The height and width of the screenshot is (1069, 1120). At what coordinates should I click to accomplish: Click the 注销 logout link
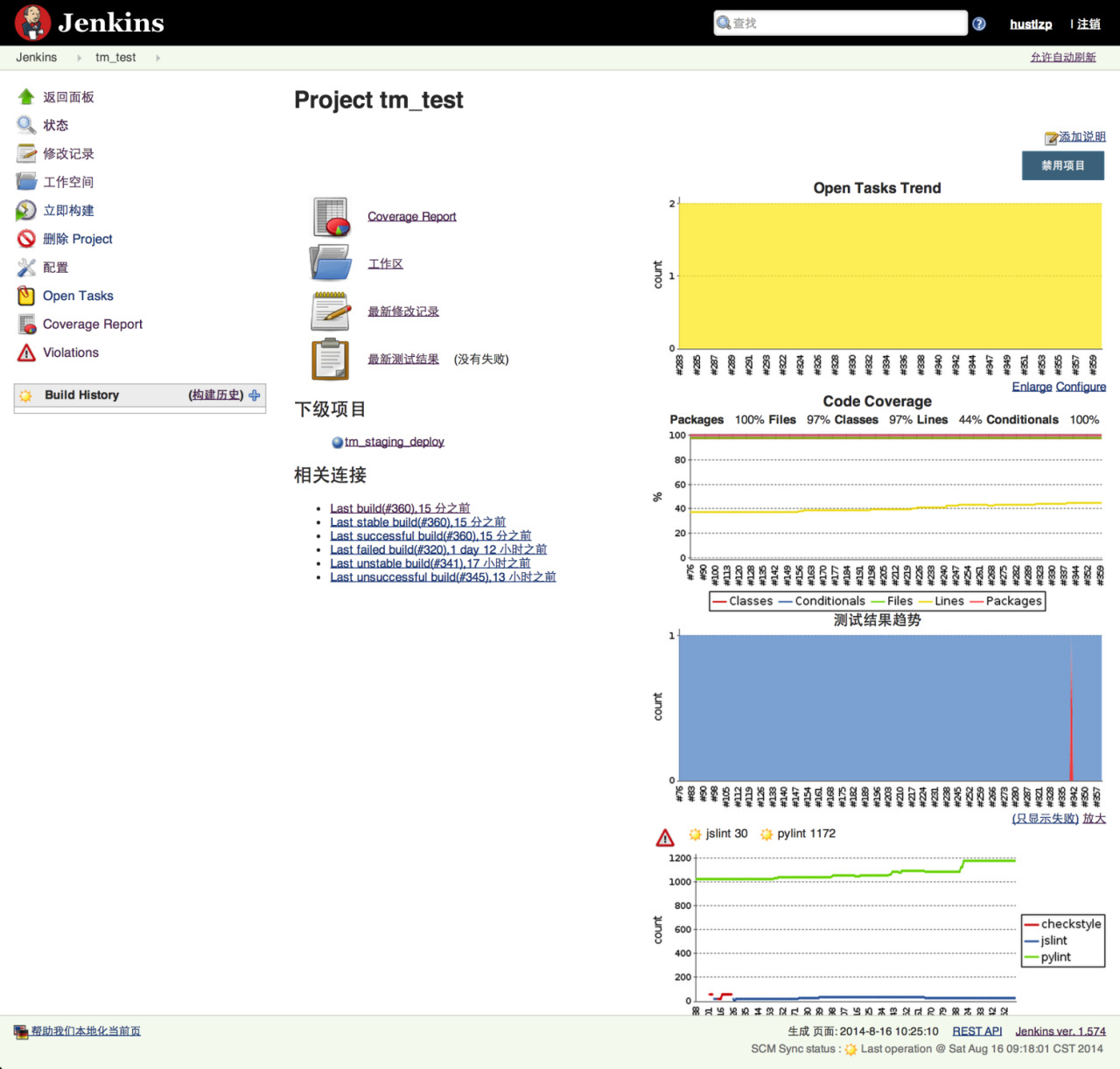(x=1088, y=24)
